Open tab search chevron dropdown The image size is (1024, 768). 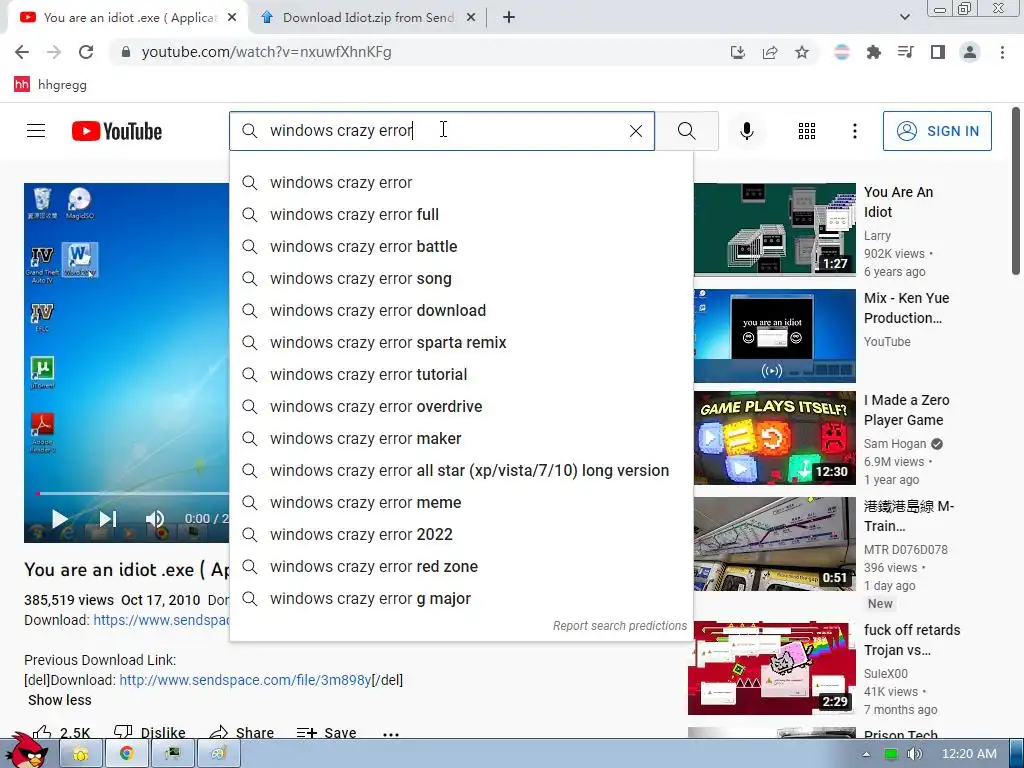tap(904, 18)
